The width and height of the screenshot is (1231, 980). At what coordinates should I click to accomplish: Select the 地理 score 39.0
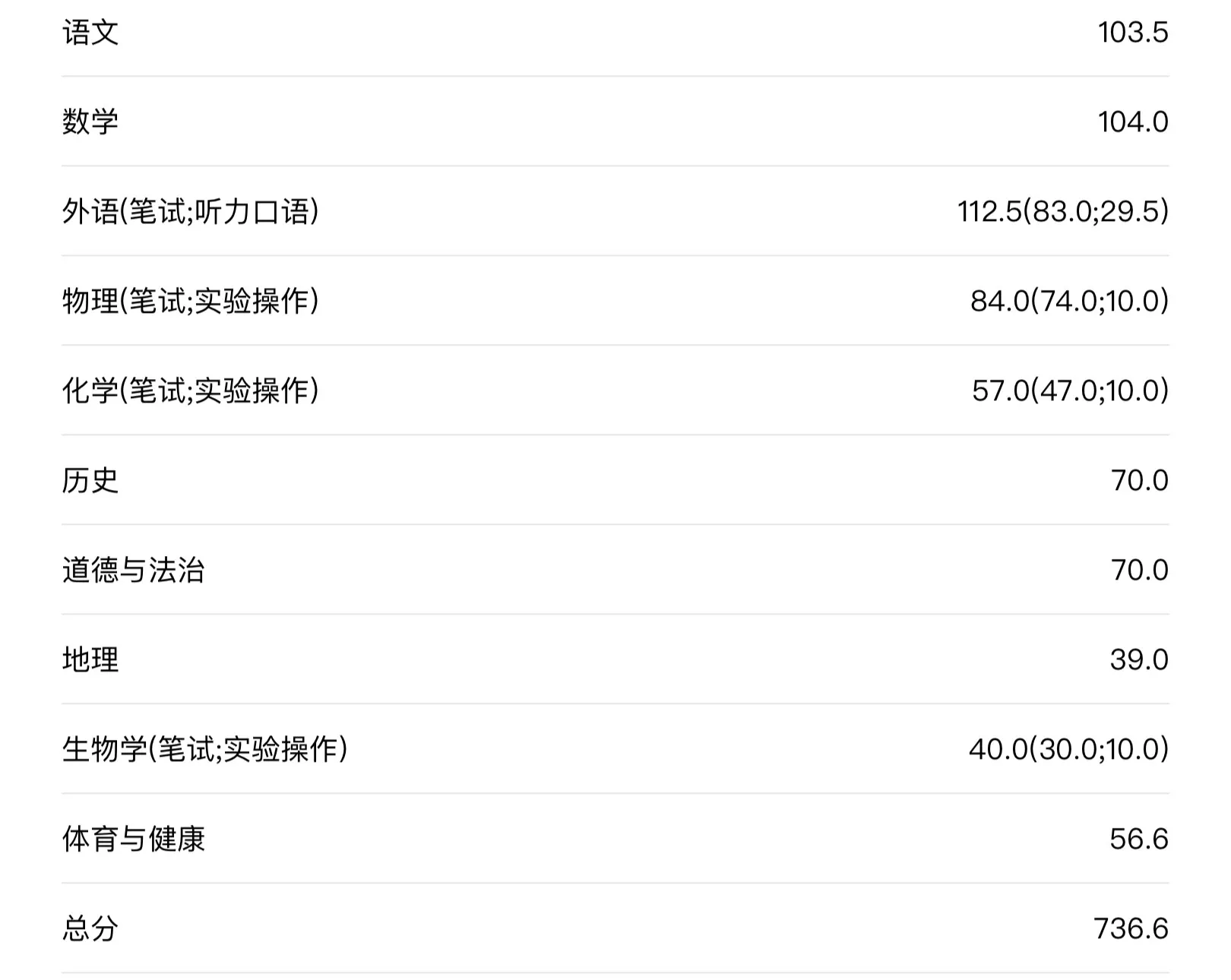click(x=1138, y=659)
